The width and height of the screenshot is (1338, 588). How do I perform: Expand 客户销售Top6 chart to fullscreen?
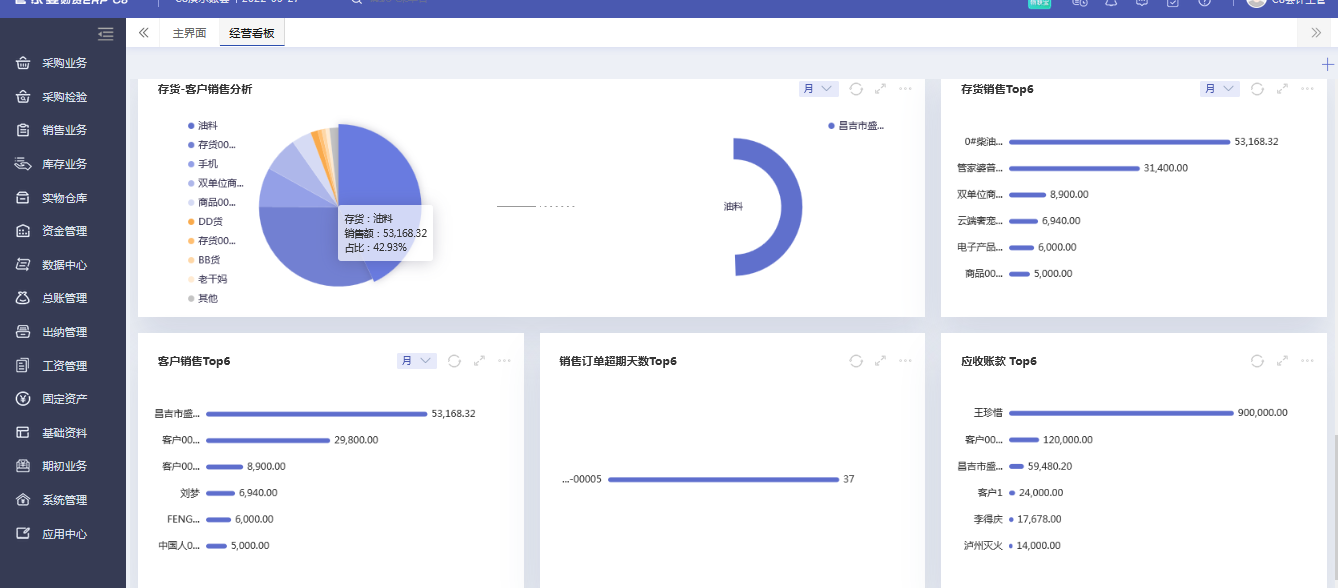click(479, 361)
